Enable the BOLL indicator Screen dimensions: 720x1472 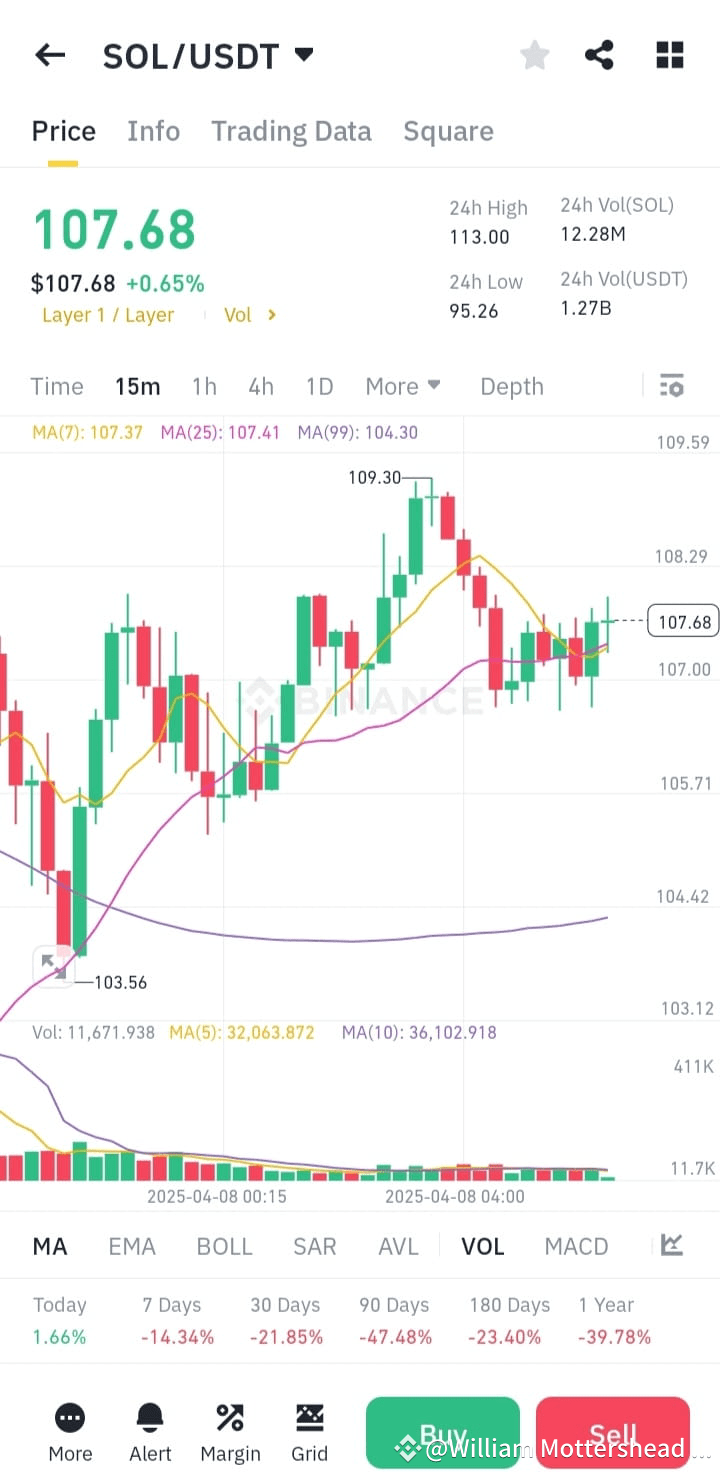point(224,1246)
